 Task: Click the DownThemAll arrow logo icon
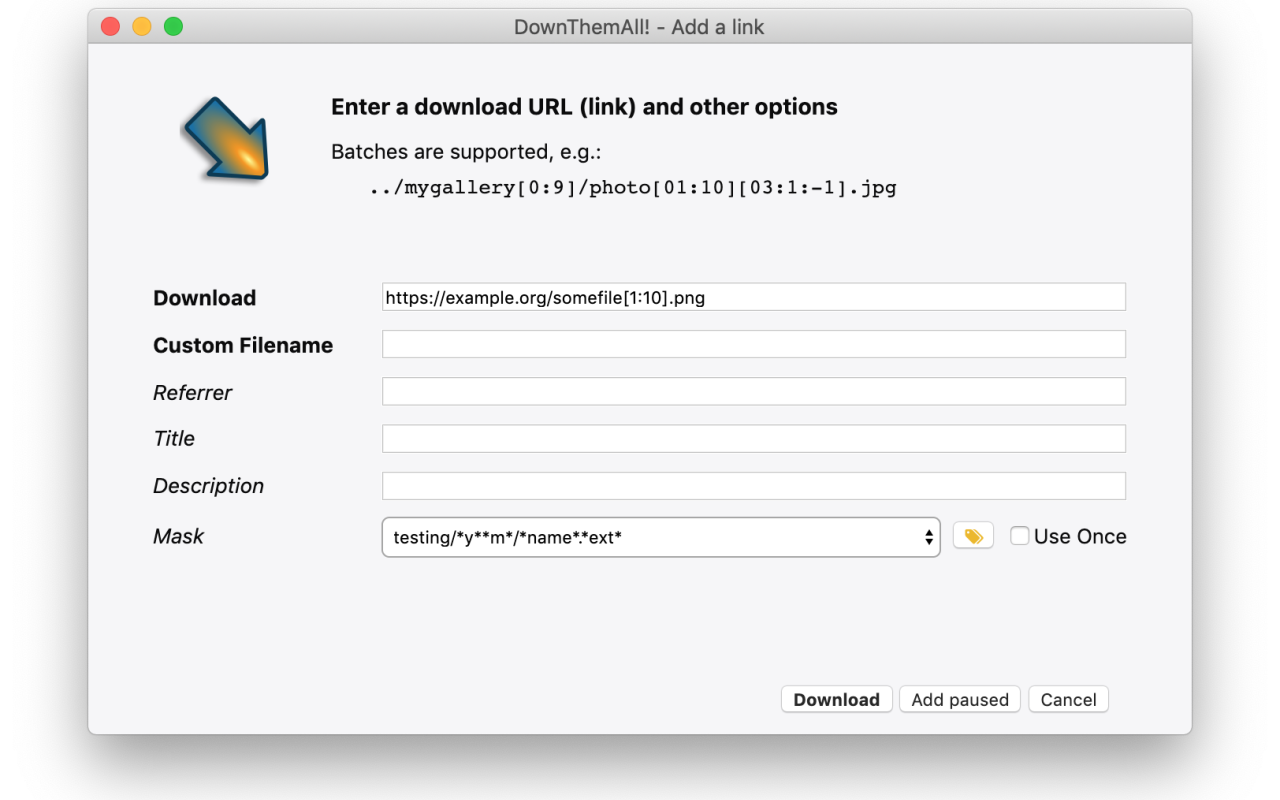click(225, 139)
